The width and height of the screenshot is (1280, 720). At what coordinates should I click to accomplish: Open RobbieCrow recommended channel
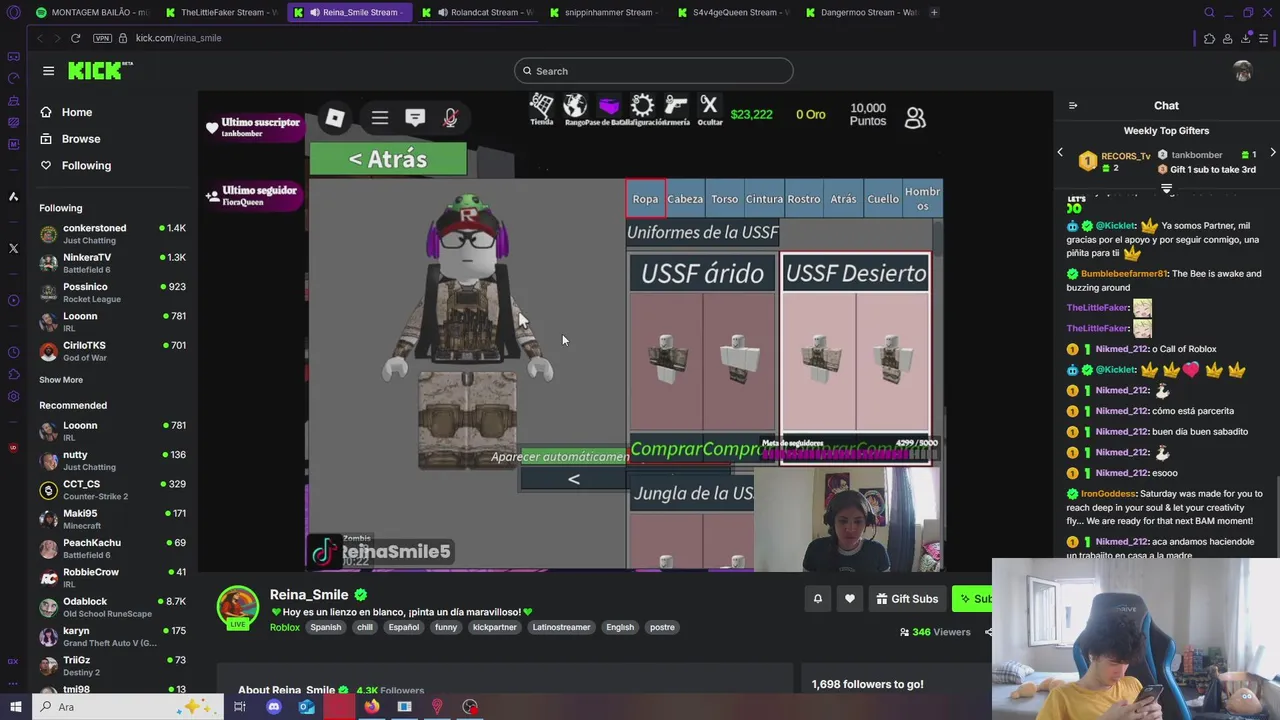(x=113, y=578)
